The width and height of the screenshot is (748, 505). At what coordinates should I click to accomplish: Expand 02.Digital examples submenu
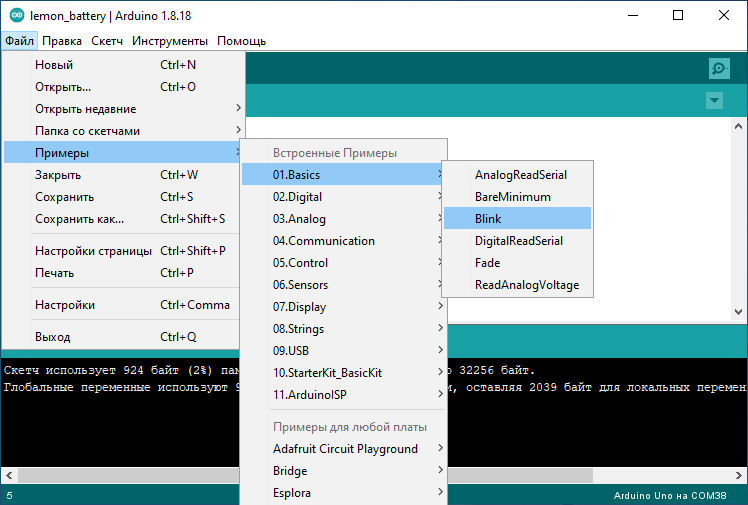[x=343, y=196]
